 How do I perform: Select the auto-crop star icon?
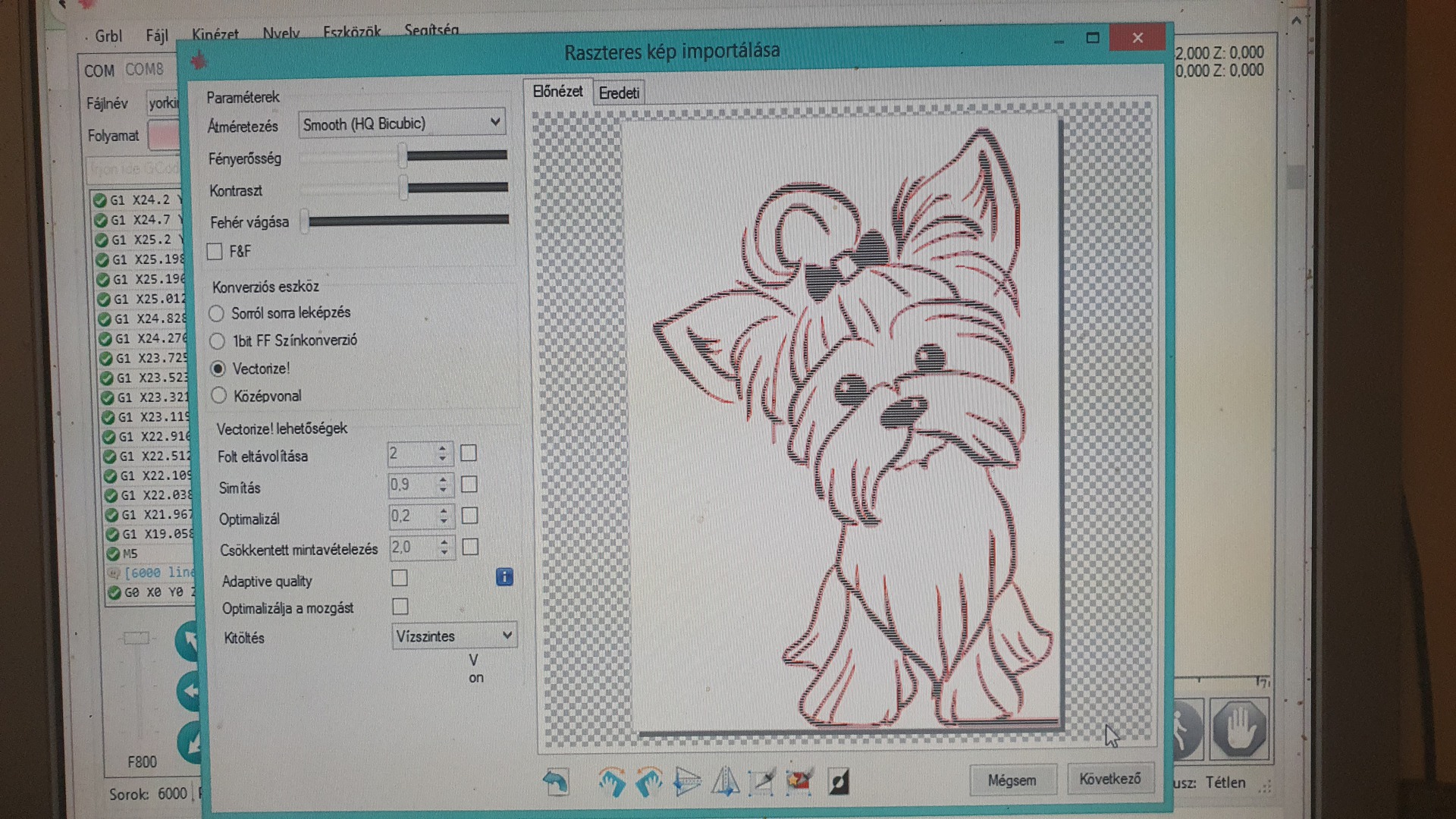click(x=799, y=781)
